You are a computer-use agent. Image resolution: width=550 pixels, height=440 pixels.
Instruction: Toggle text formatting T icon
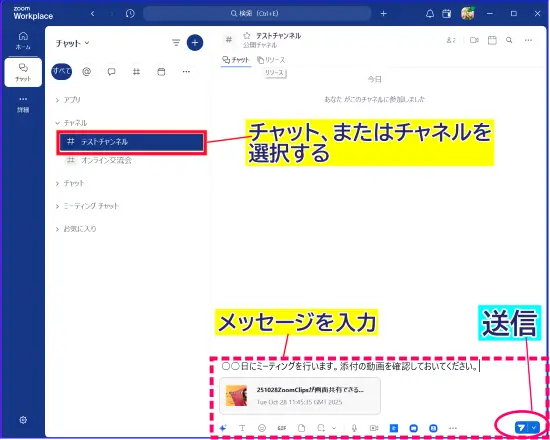point(242,428)
